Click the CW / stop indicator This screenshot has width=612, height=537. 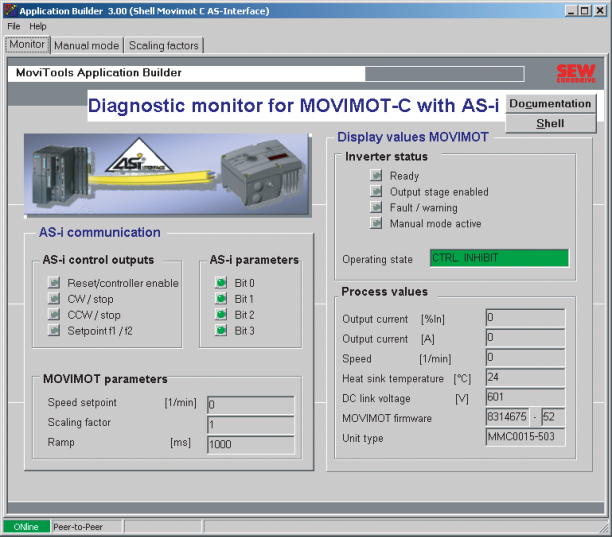point(54,299)
